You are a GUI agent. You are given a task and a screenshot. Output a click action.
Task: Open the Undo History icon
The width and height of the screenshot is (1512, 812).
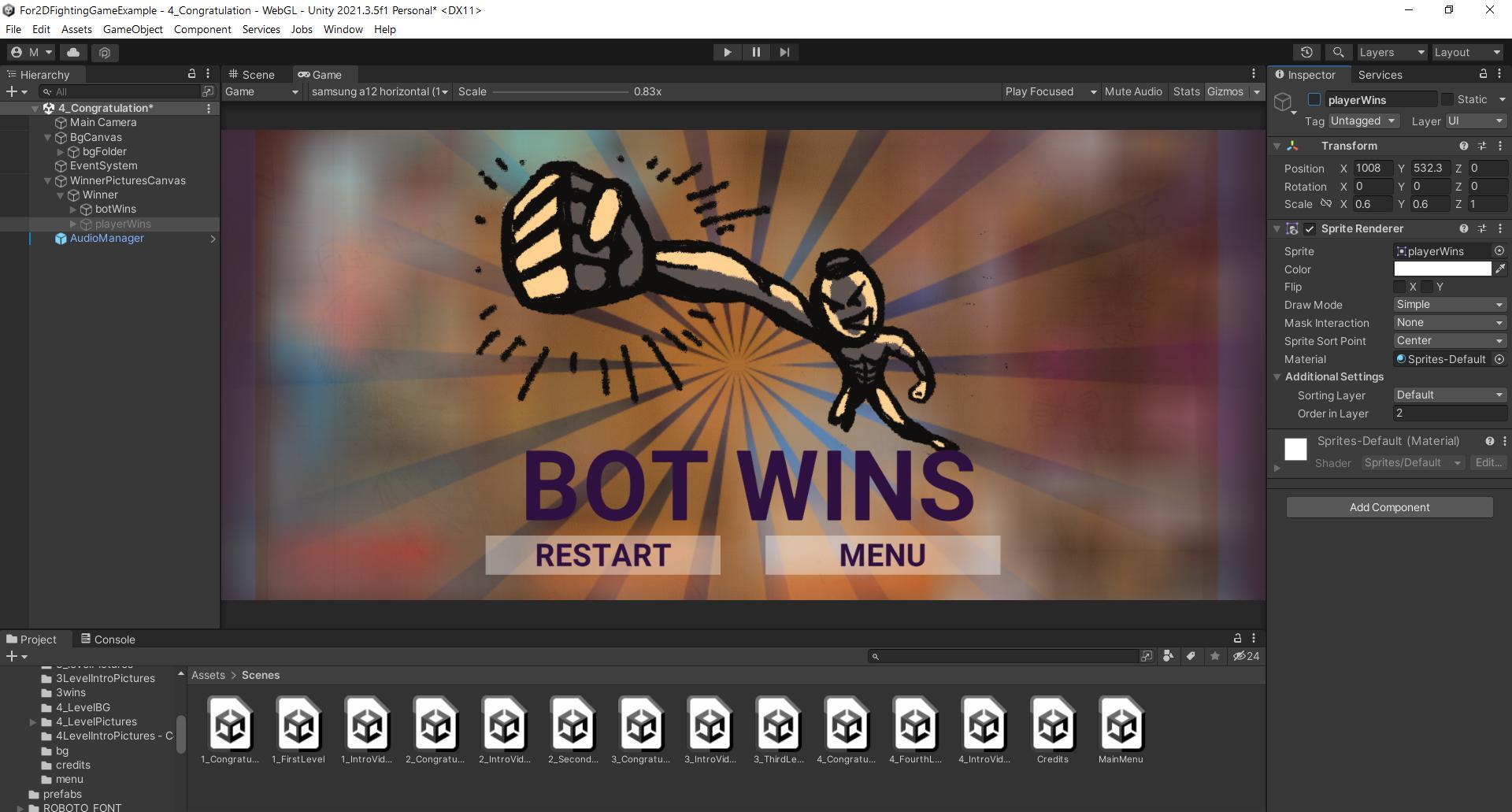pos(1306,52)
